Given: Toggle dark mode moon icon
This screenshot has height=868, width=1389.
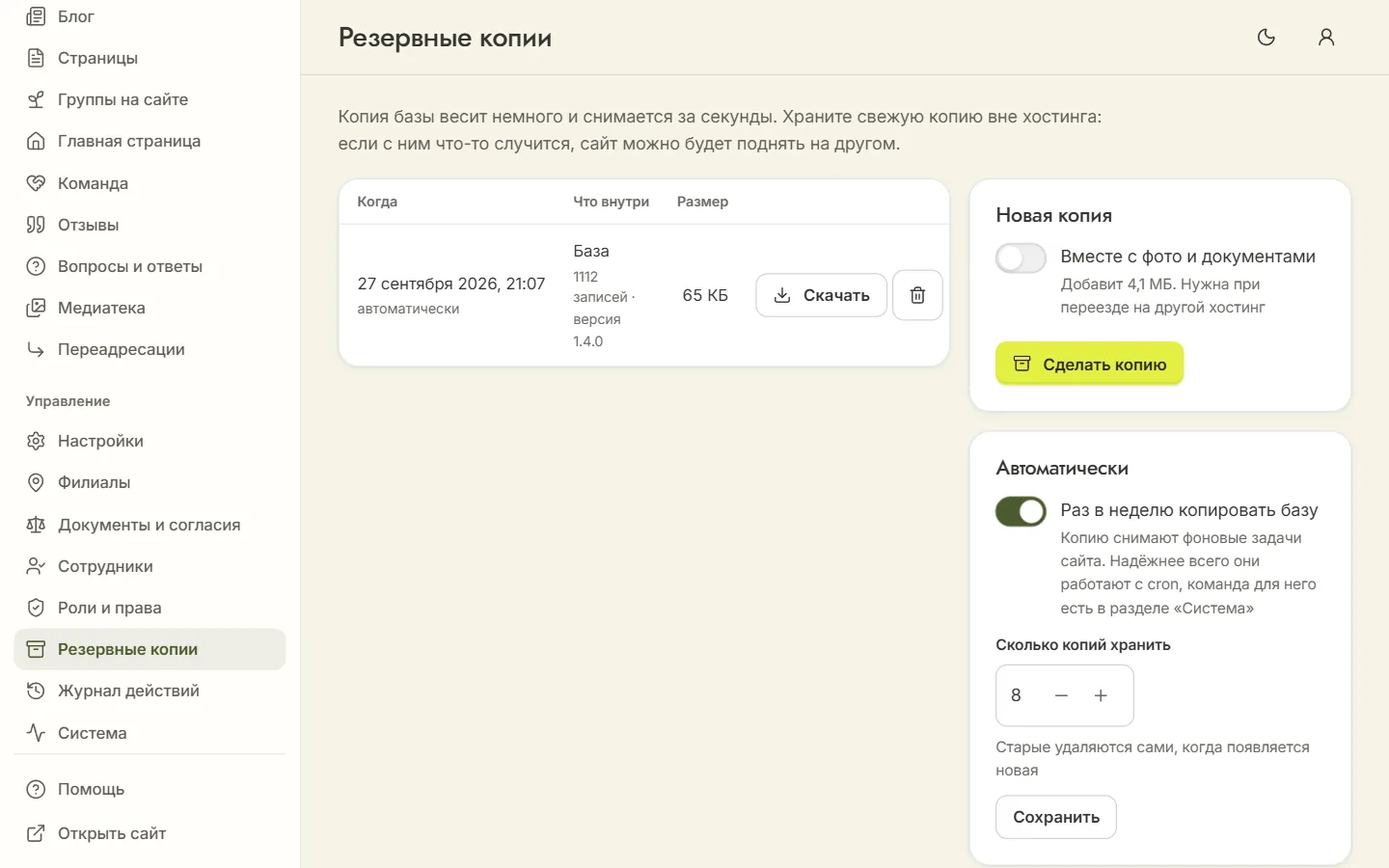Looking at the screenshot, I should [1266, 38].
